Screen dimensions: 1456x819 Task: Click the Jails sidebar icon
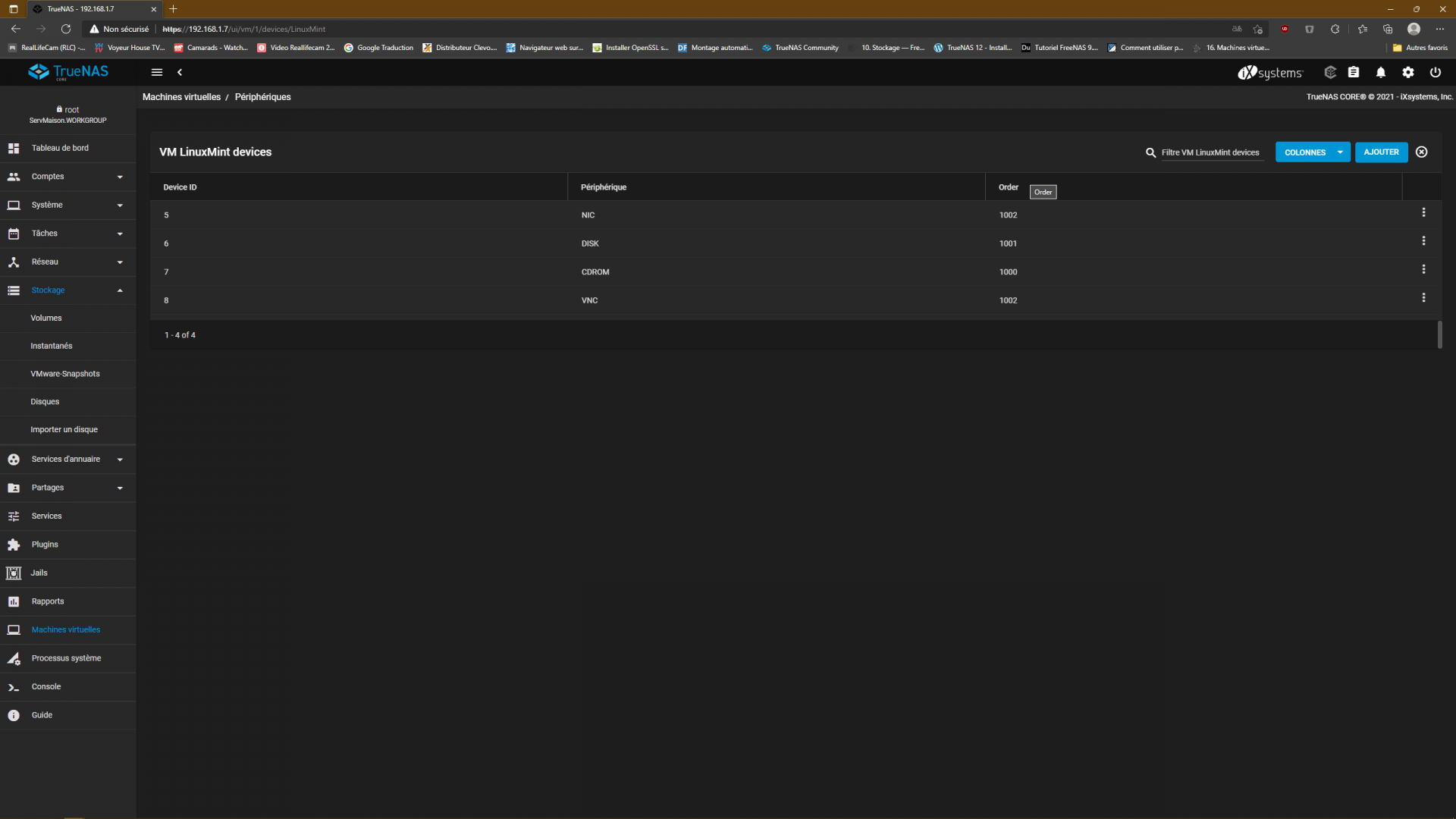14,573
